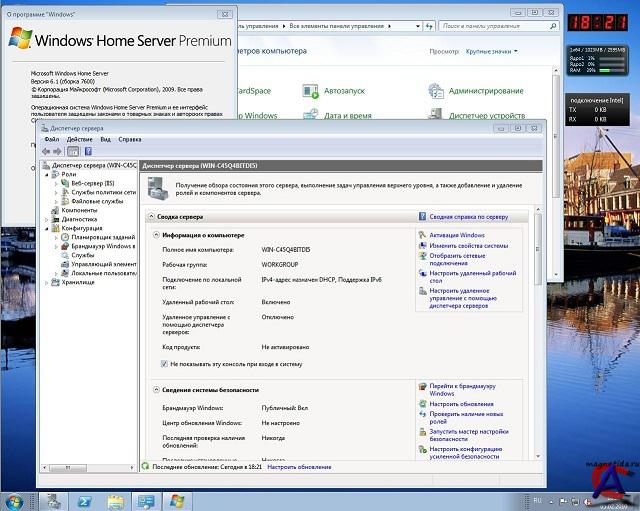The image size is (640, 511).
Task: Click the Help icon in Server Manager toolbar
Action: click(88, 151)
